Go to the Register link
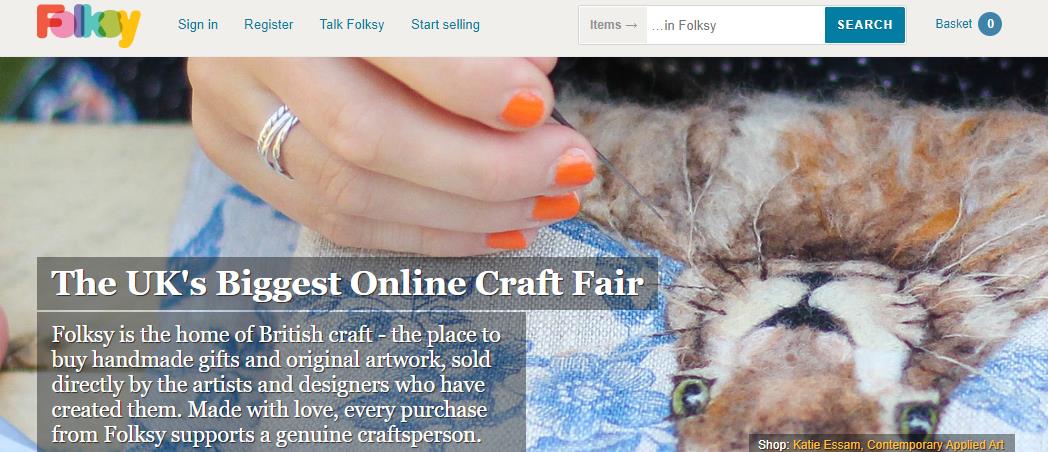This screenshot has height=452, width=1048. [269, 25]
